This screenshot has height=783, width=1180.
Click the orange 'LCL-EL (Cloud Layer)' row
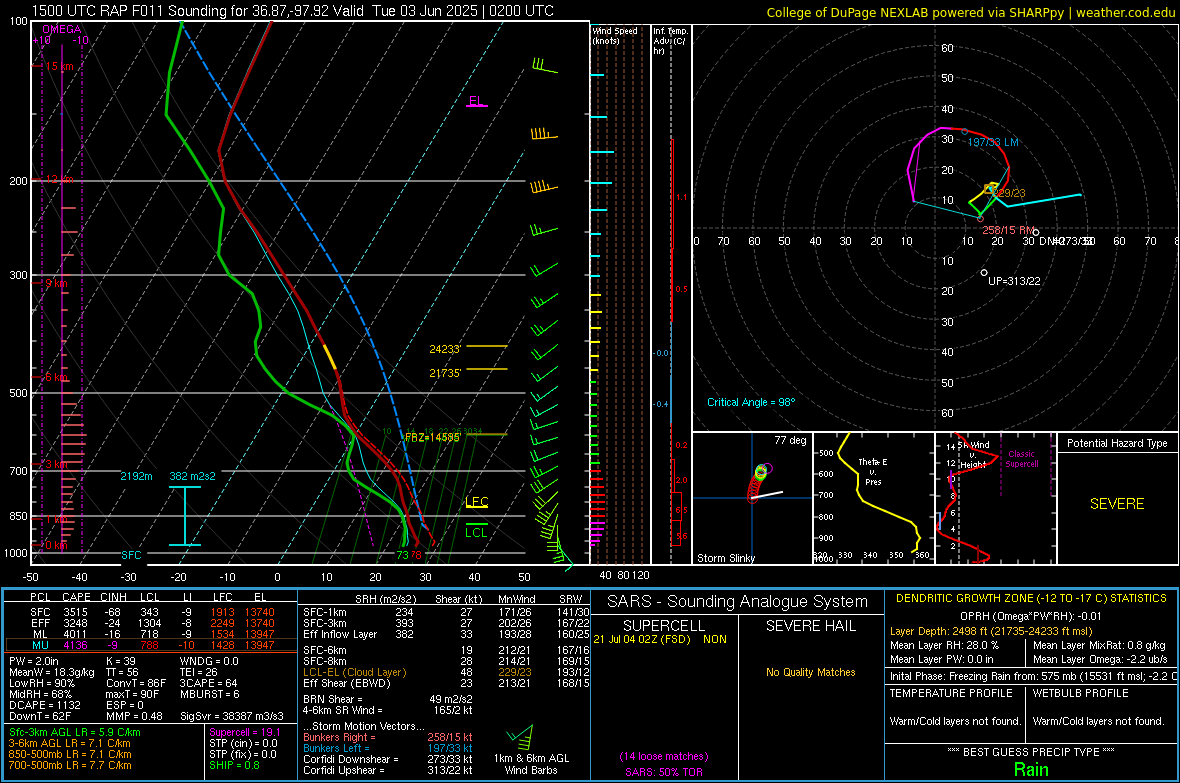[446, 672]
